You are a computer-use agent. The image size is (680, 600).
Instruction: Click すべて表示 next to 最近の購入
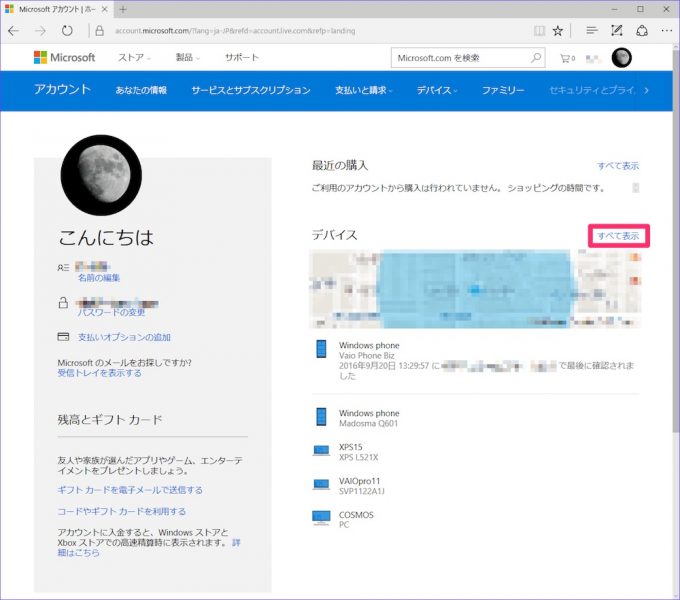tap(618, 166)
